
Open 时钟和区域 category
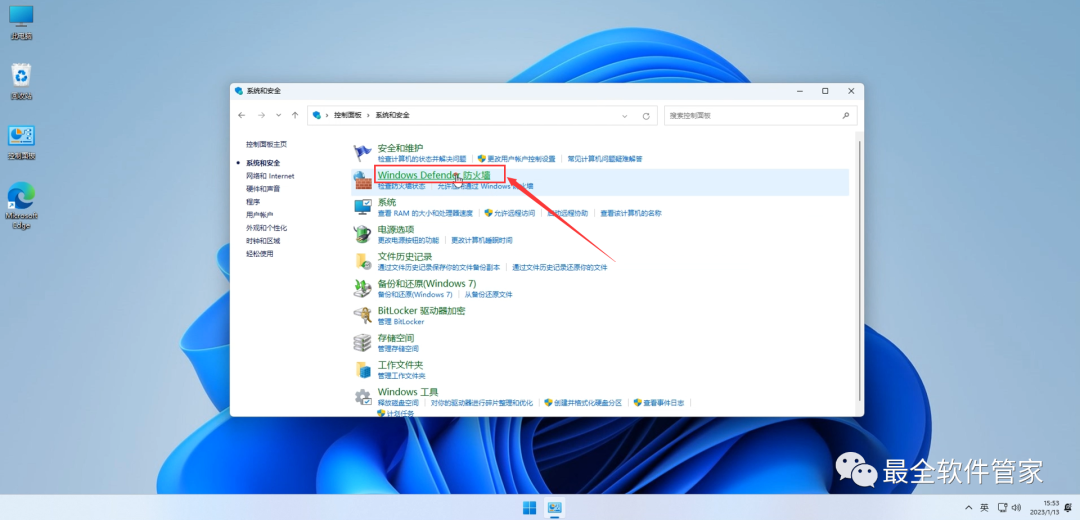pos(263,241)
